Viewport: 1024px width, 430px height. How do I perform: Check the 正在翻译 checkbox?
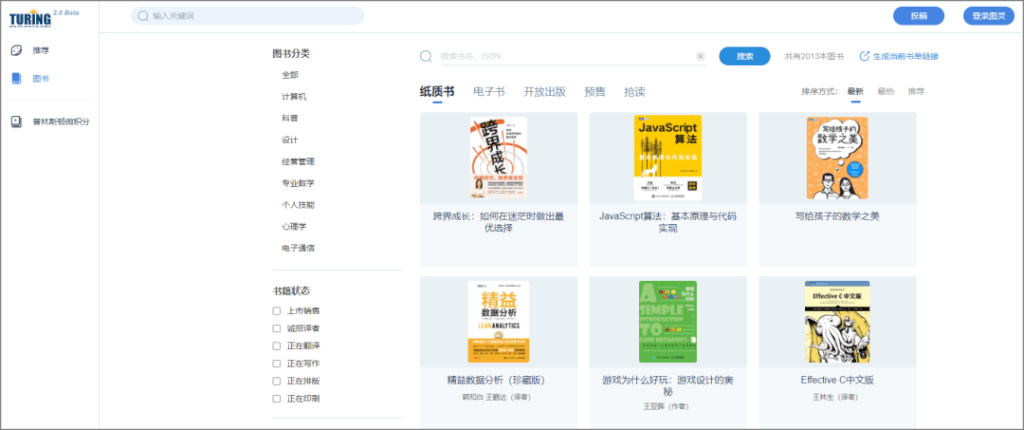coord(277,346)
